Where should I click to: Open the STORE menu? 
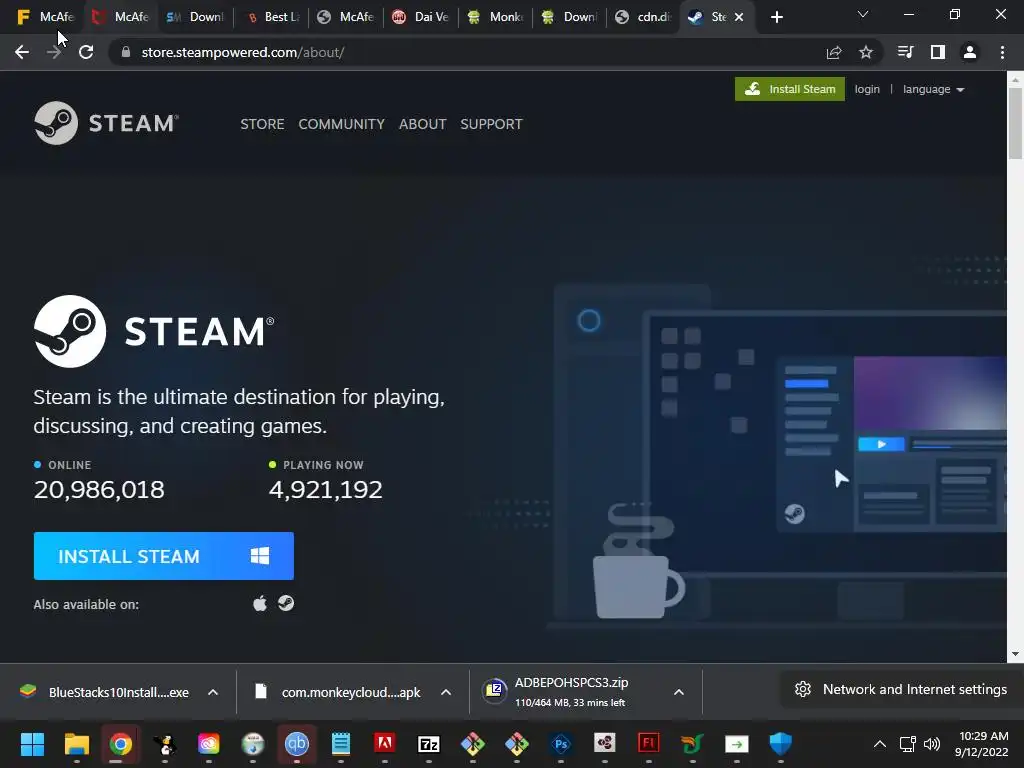[262, 124]
